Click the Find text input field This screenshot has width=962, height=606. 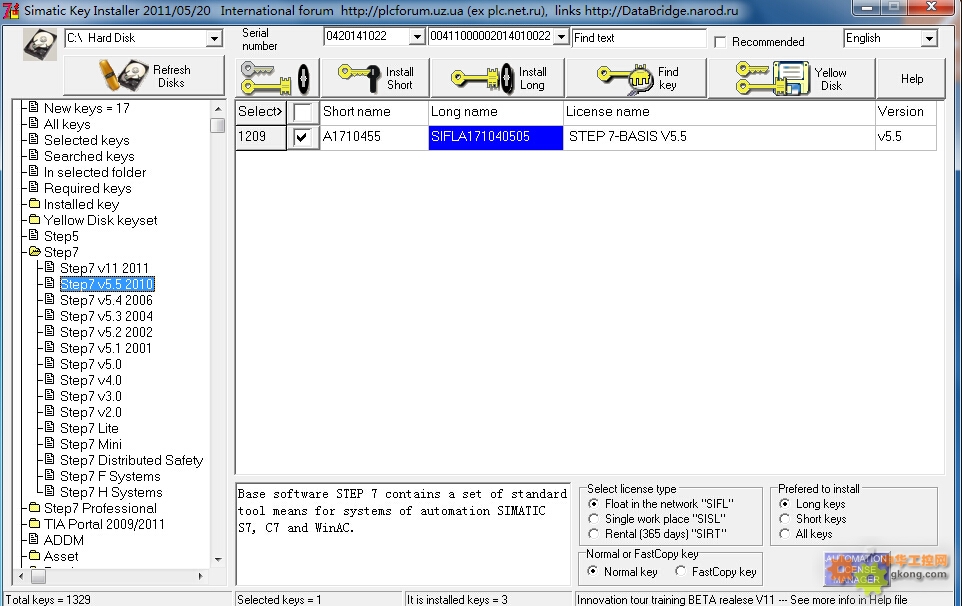point(639,38)
